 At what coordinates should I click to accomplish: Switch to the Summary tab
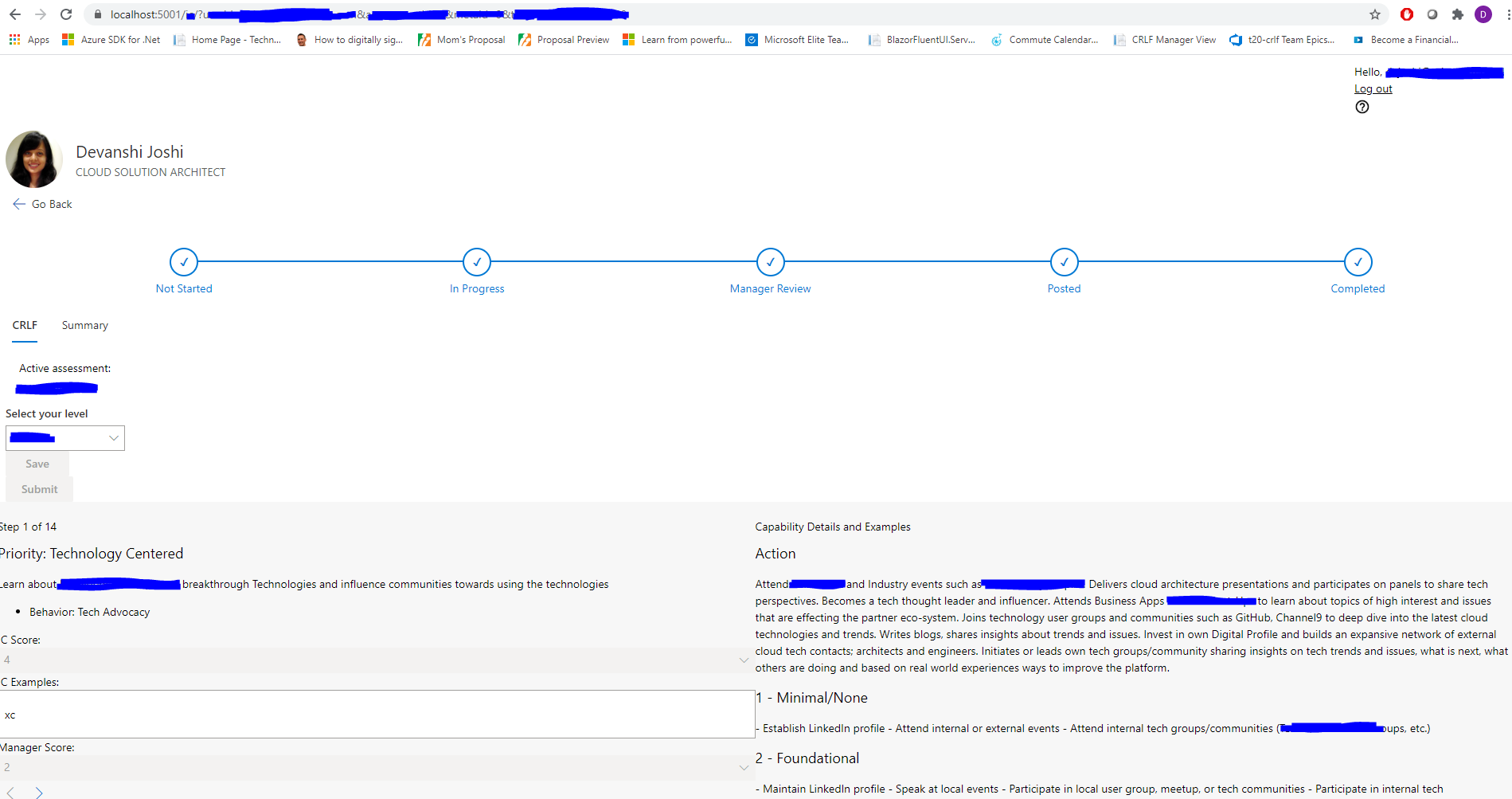(84, 325)
